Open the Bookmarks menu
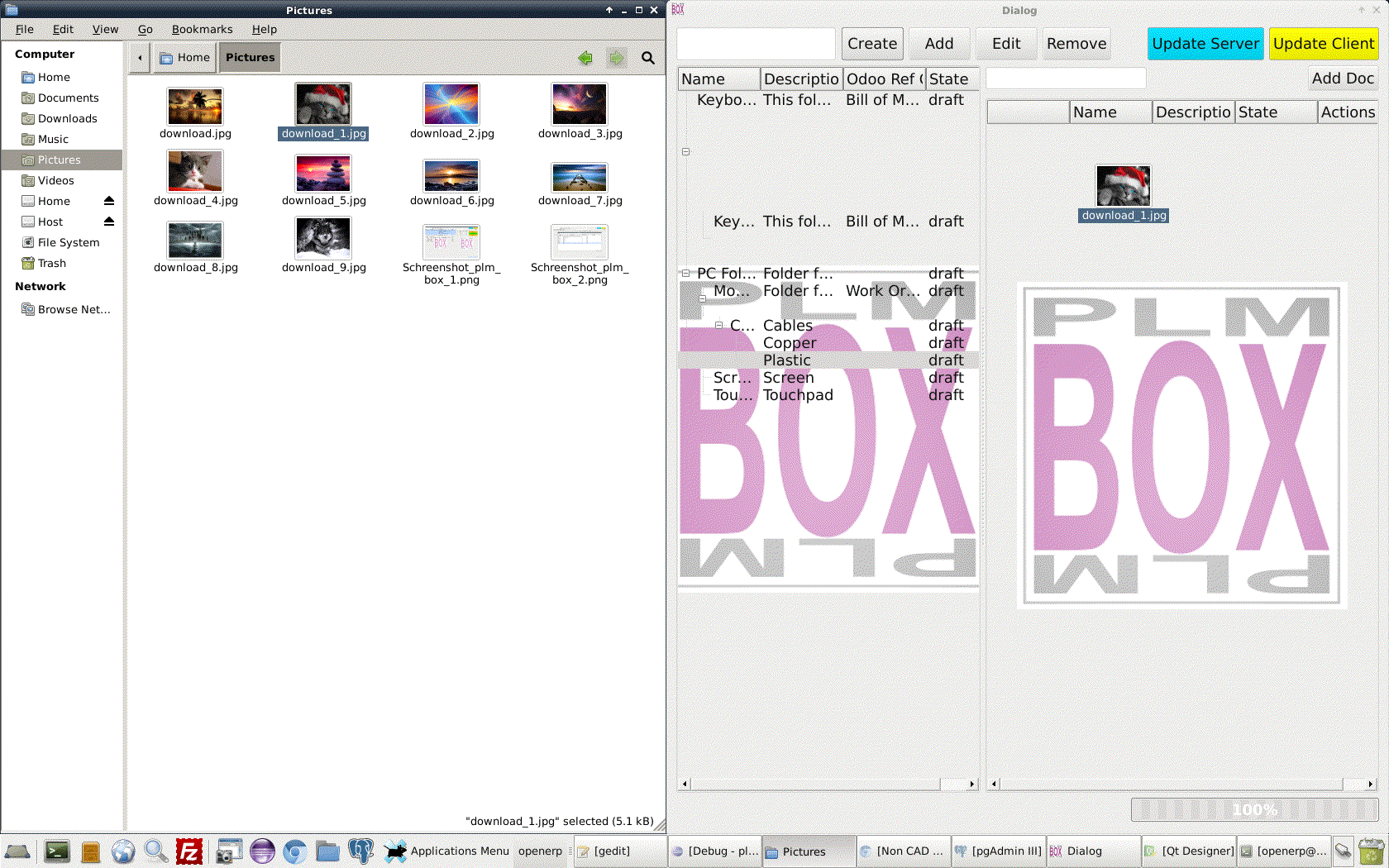The image size is (1389, 868). (202, 29)
